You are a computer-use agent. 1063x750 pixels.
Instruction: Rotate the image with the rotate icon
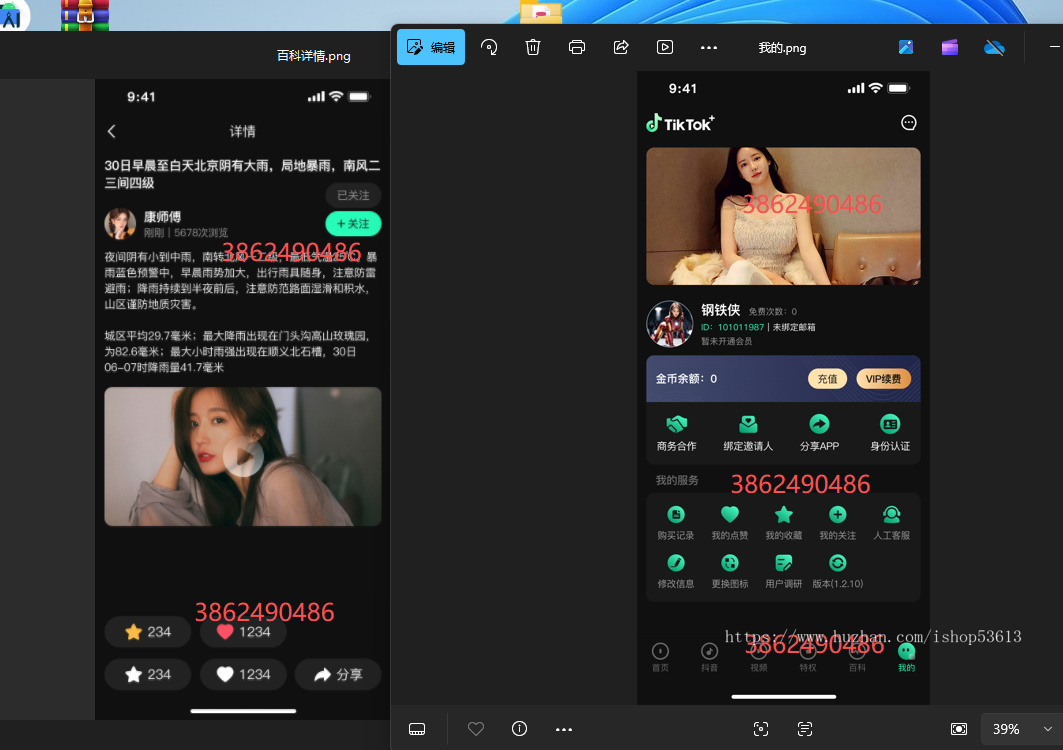pyautogui.click(x=489, y=47)
